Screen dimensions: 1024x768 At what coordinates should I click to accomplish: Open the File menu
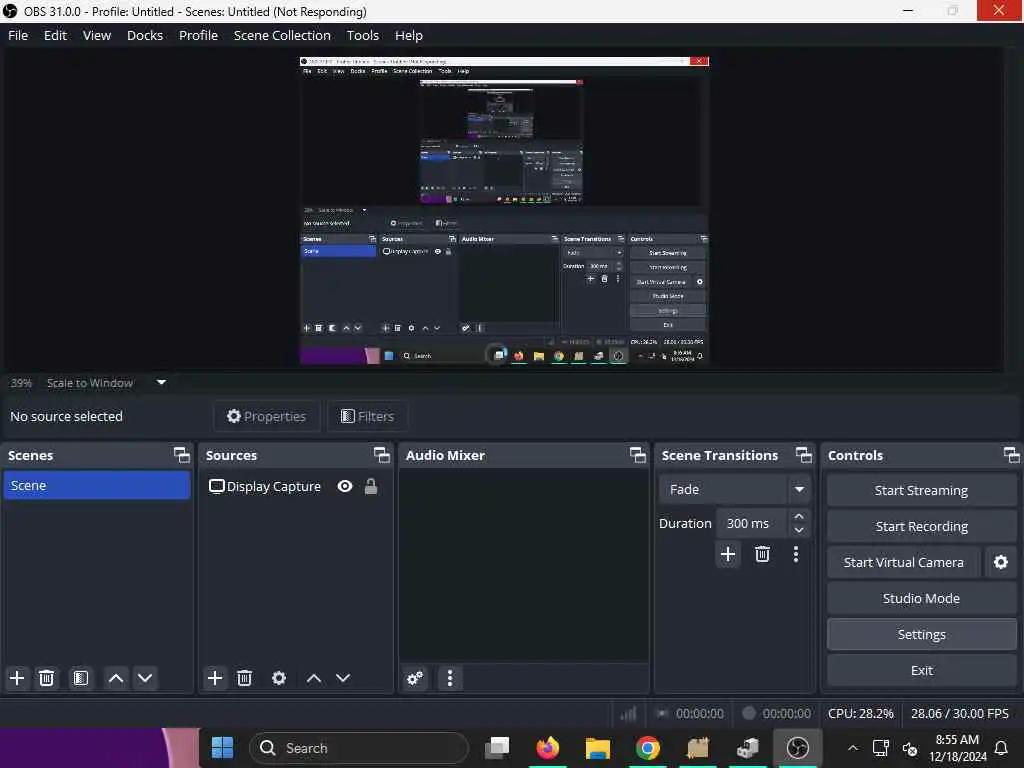click(x=18, y=35)
